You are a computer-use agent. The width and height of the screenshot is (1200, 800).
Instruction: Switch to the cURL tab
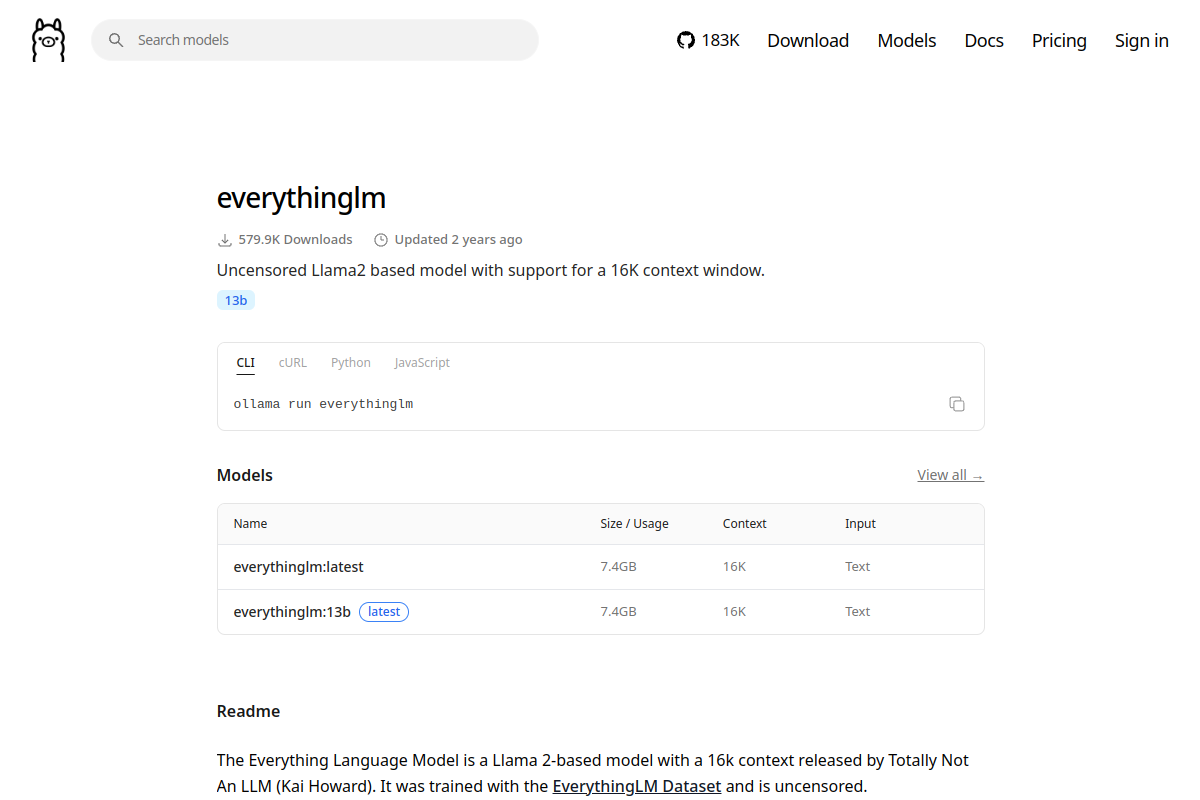[x=293, y=363]
